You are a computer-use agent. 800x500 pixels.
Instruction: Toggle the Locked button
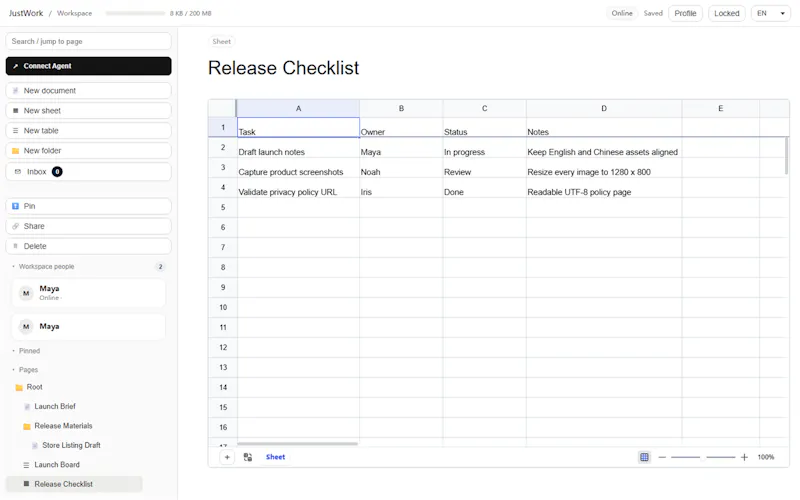[726, 13]
